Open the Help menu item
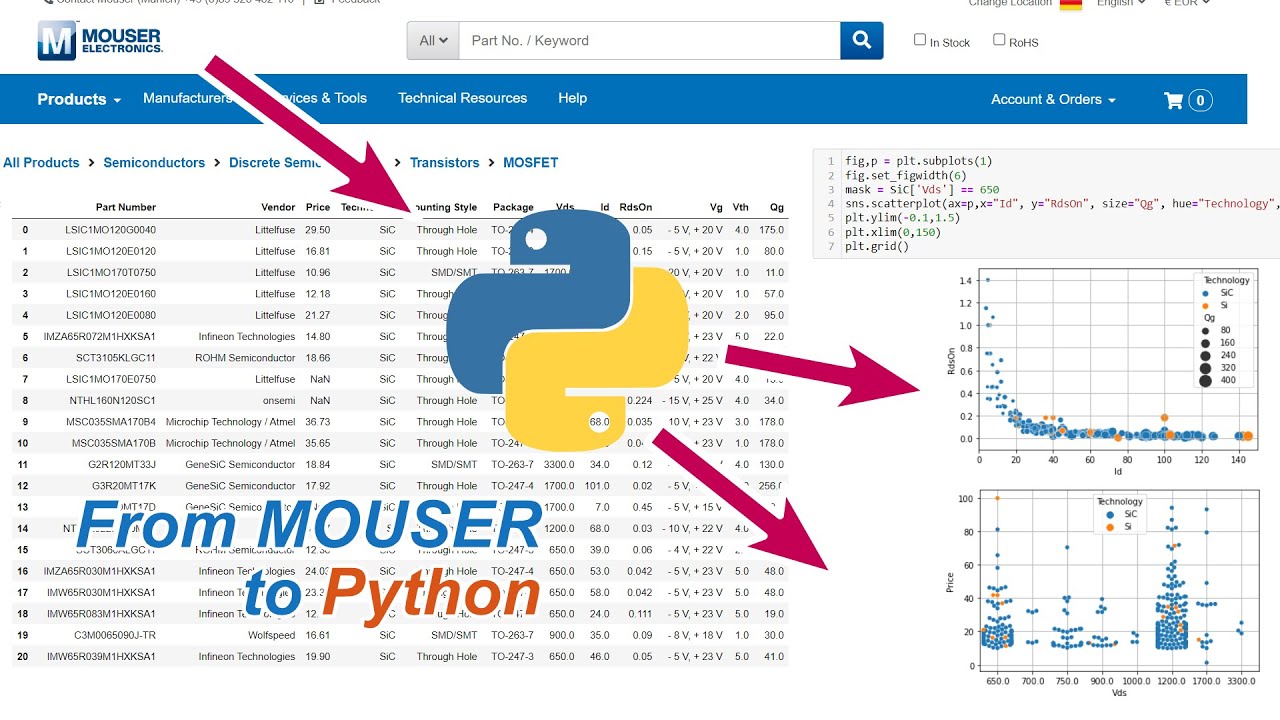The width and height of the screenshot is (1280, 720). [x=572, y=98]
